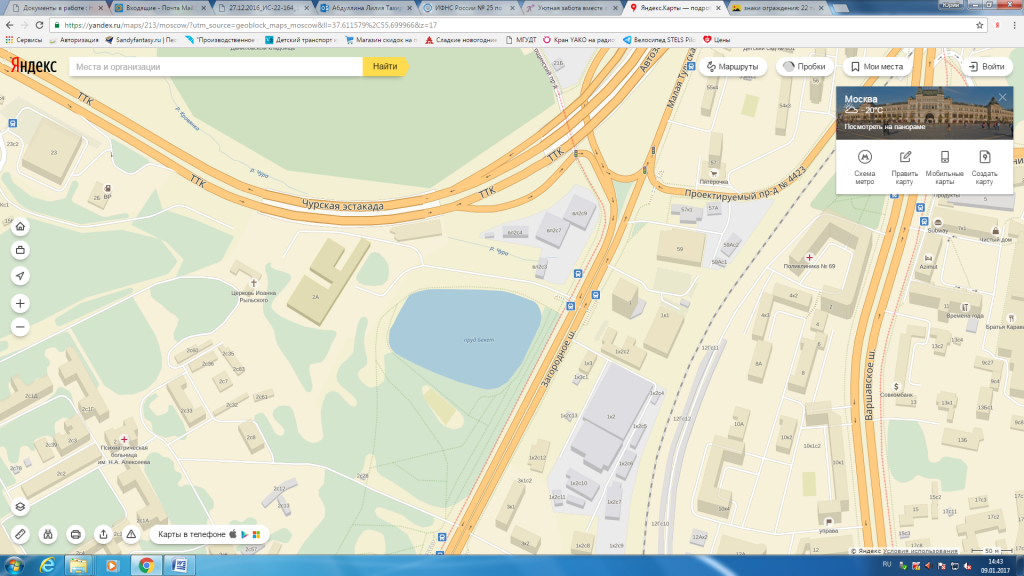Switch to the ИФНС России № 25 tab
The height and width of the screenshot is (576, 1024).
point(469,8)
